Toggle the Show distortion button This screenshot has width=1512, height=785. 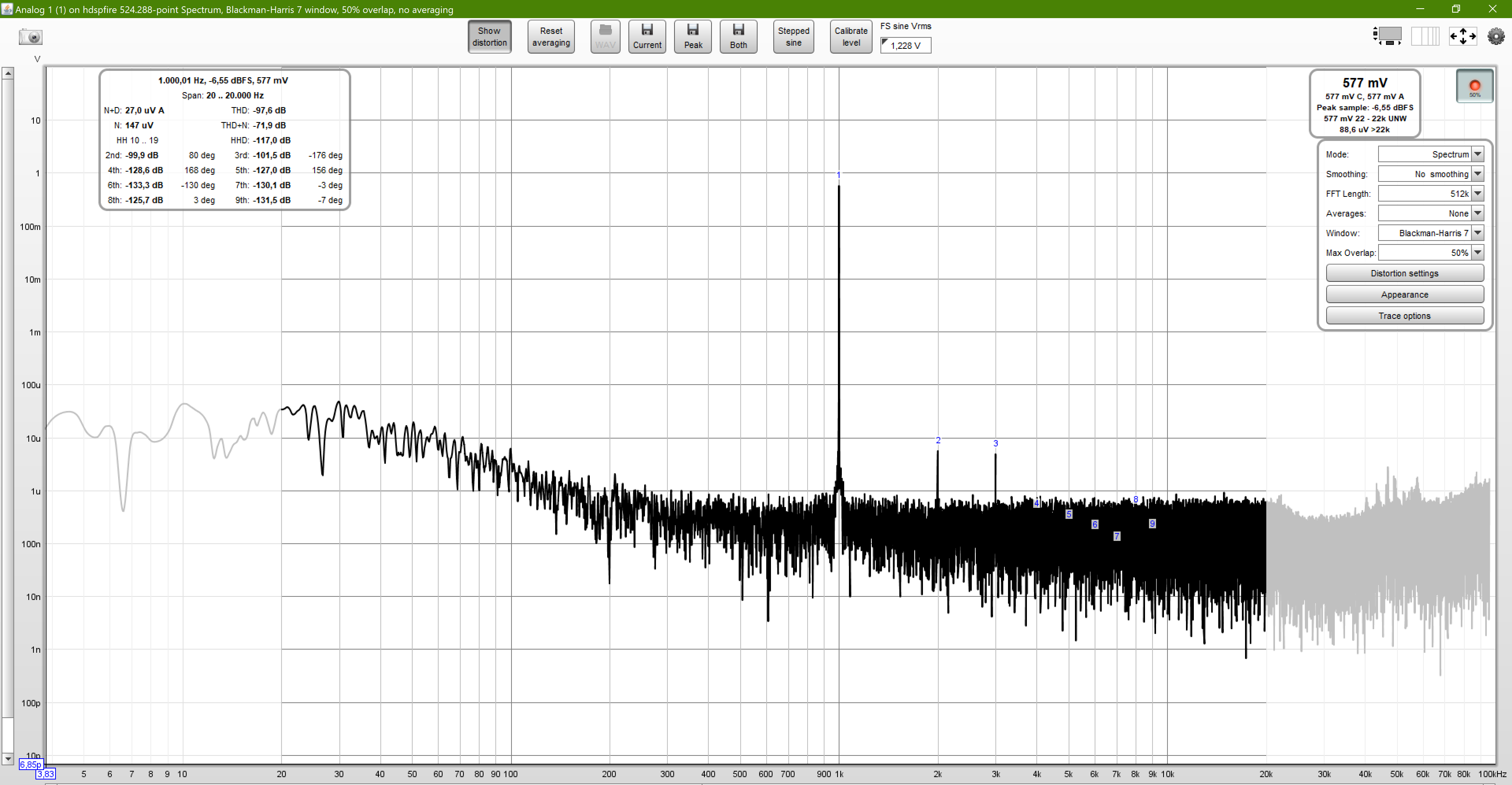coord(489,36)
